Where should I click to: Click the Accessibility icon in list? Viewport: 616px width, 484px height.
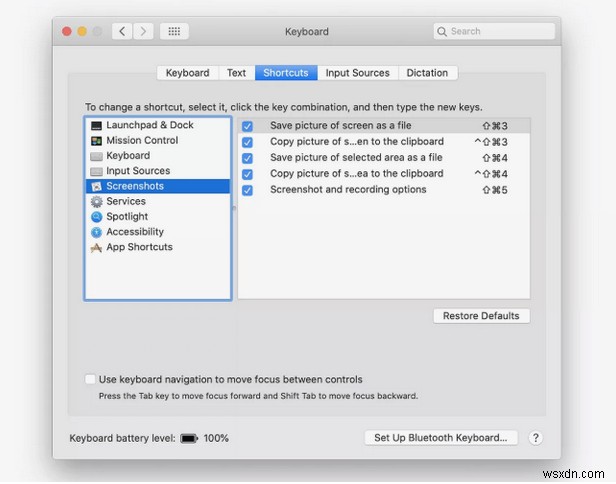pyautogui.click(x=96, y=232)
